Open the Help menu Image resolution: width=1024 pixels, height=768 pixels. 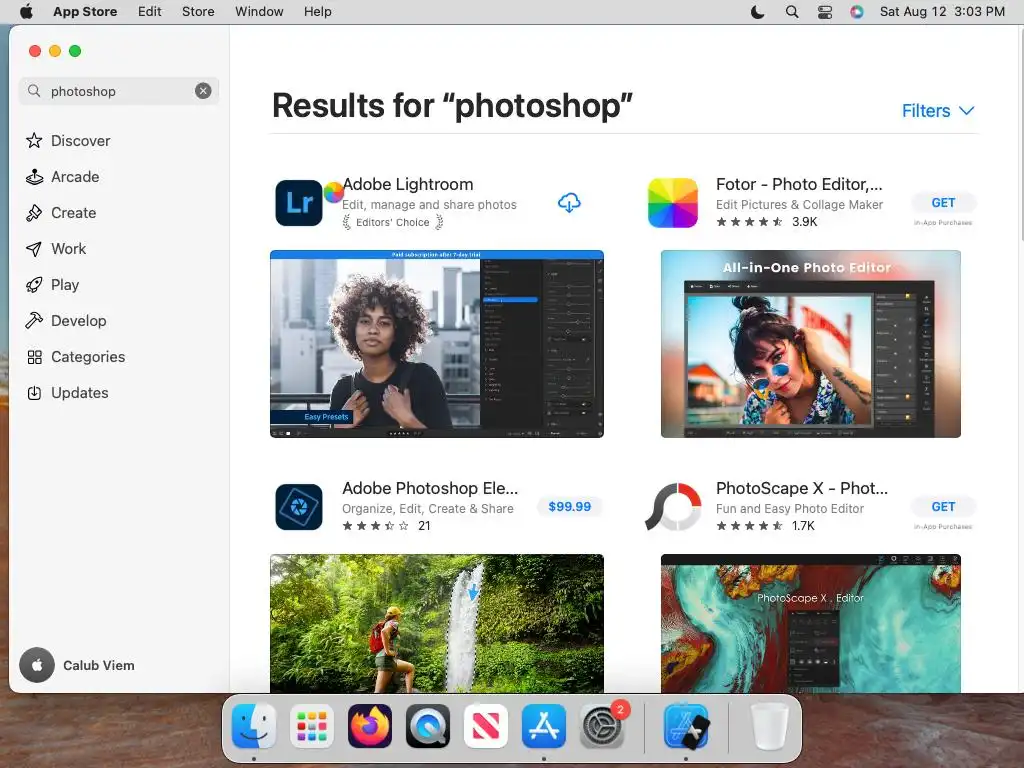317,11
